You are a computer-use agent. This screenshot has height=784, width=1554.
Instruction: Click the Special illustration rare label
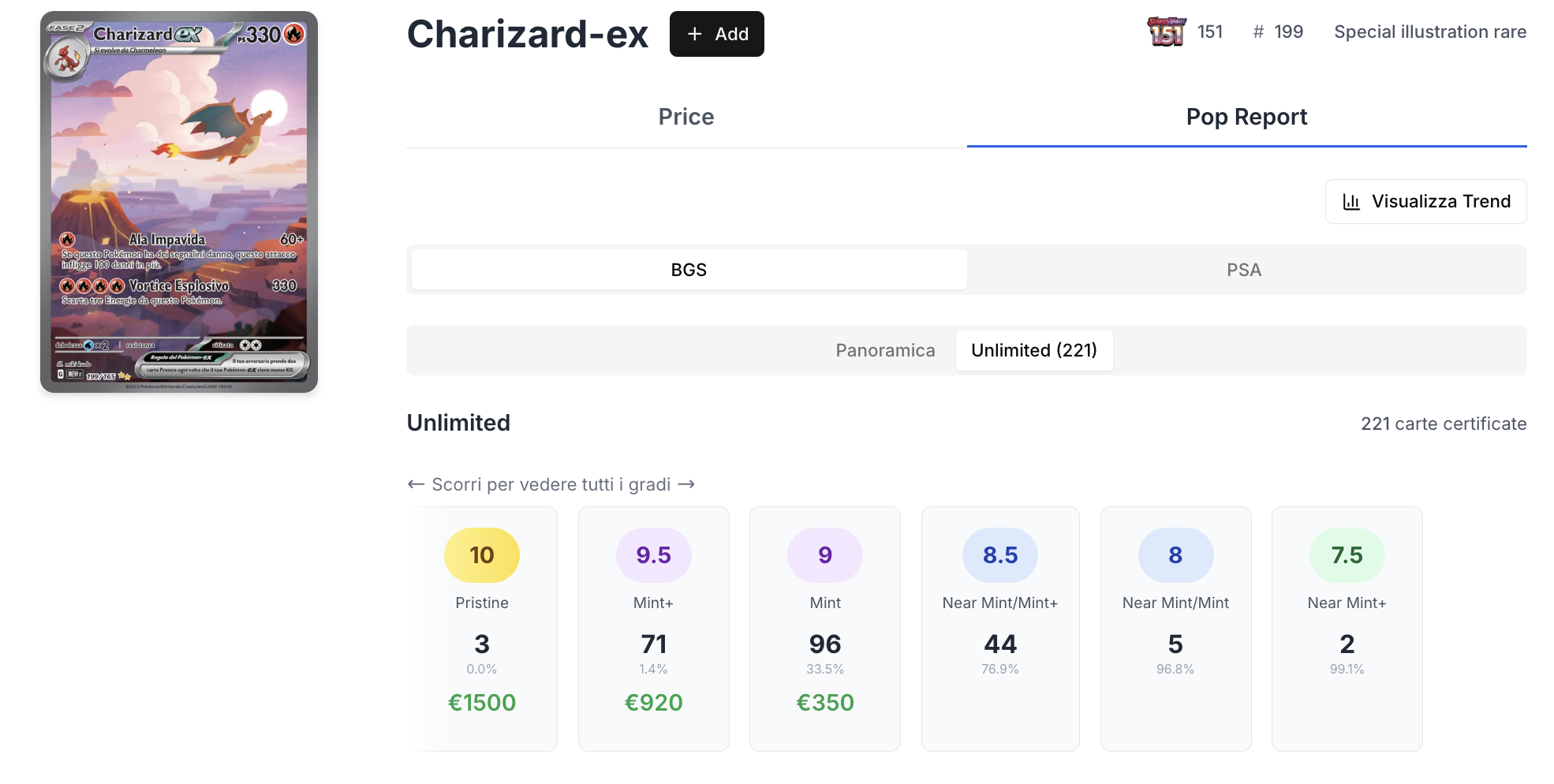1429,32
